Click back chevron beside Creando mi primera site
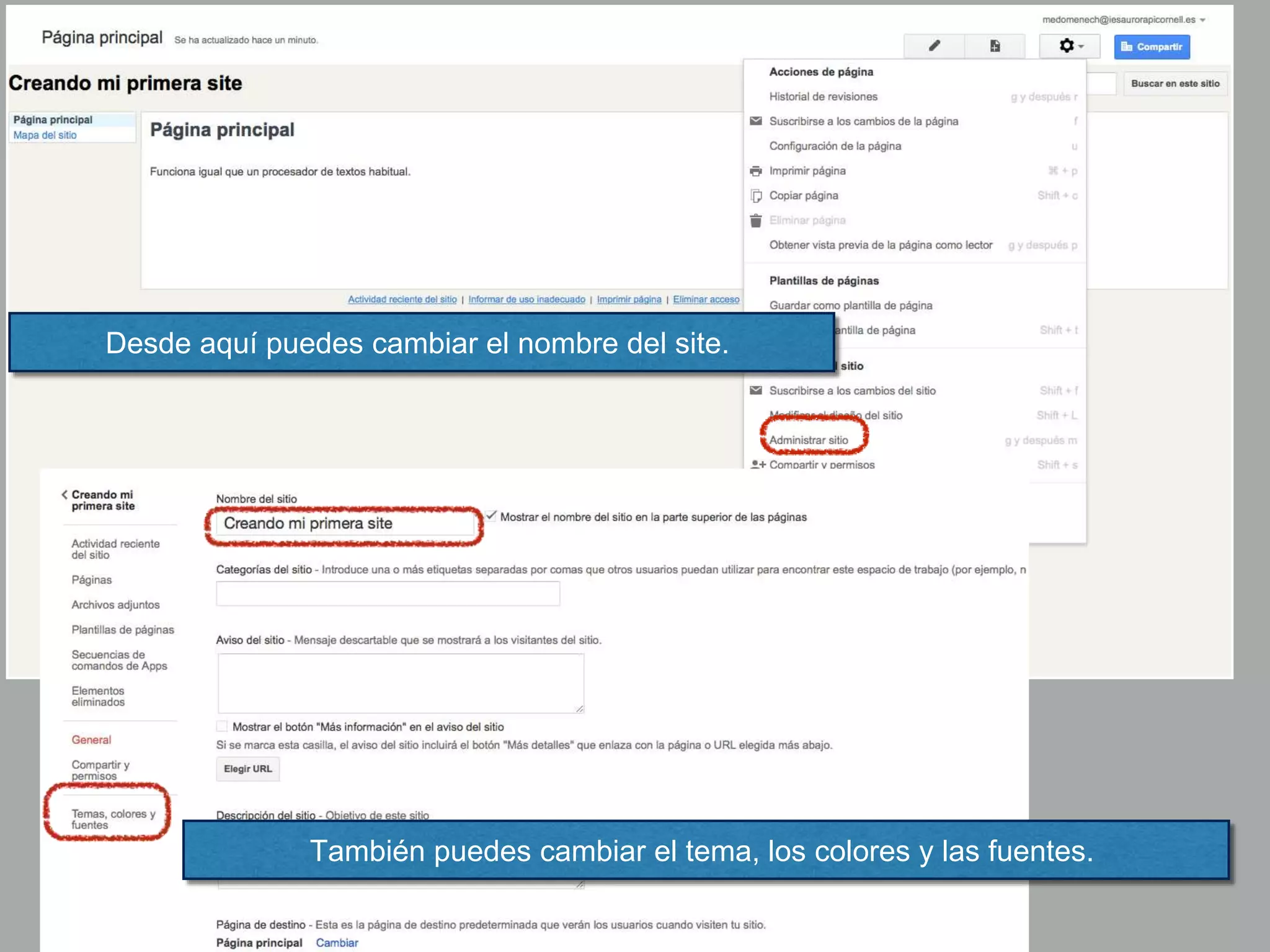1270x952 pixels. click(x=64, y=495)
